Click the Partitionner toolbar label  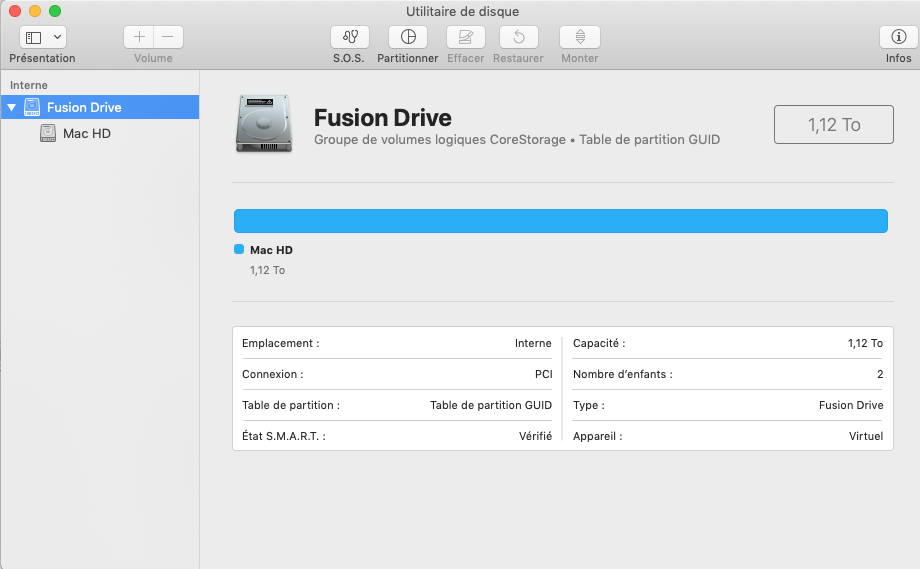408,58
